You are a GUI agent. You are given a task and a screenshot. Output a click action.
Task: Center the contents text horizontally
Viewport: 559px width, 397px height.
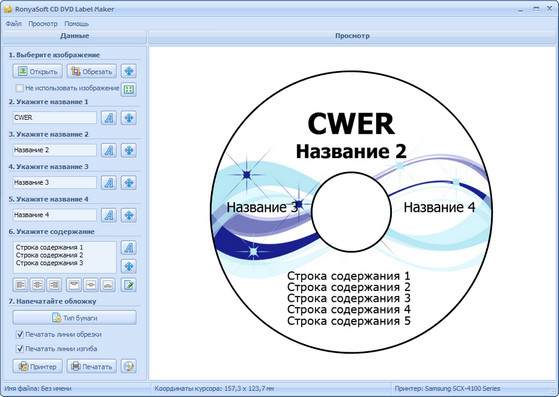[x=37, y=285]
